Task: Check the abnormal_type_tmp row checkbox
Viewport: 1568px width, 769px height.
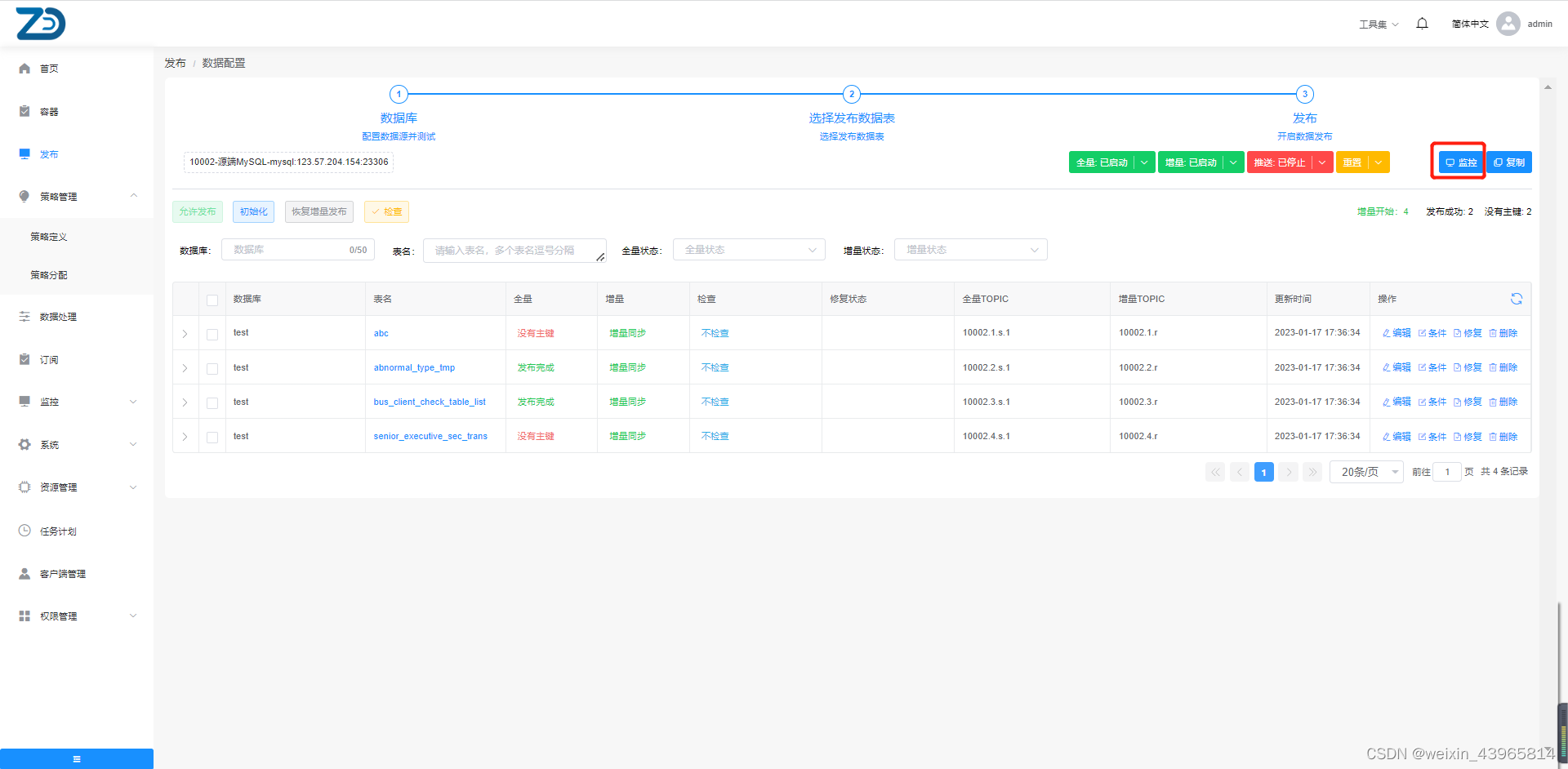Action: [x=212, y=368]
